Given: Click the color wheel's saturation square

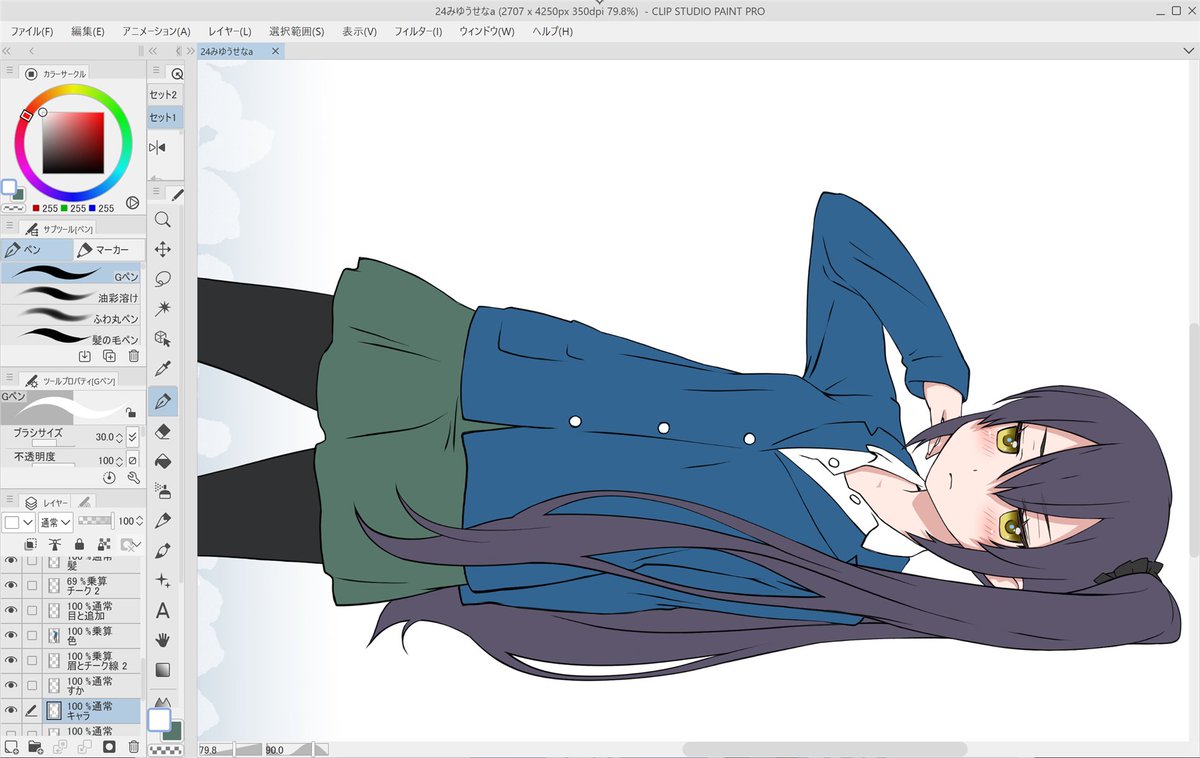Looking at the screenshot, I should pyautogui.click(x=73, y=143).
